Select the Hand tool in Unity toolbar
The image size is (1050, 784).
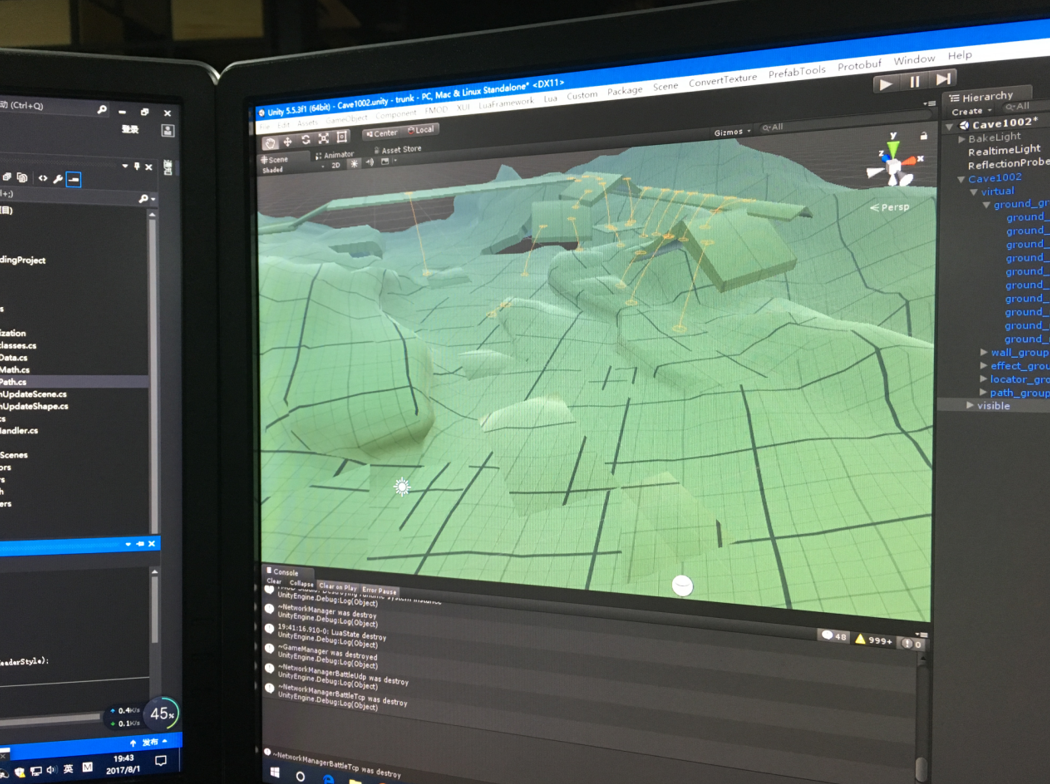point(270,143)
